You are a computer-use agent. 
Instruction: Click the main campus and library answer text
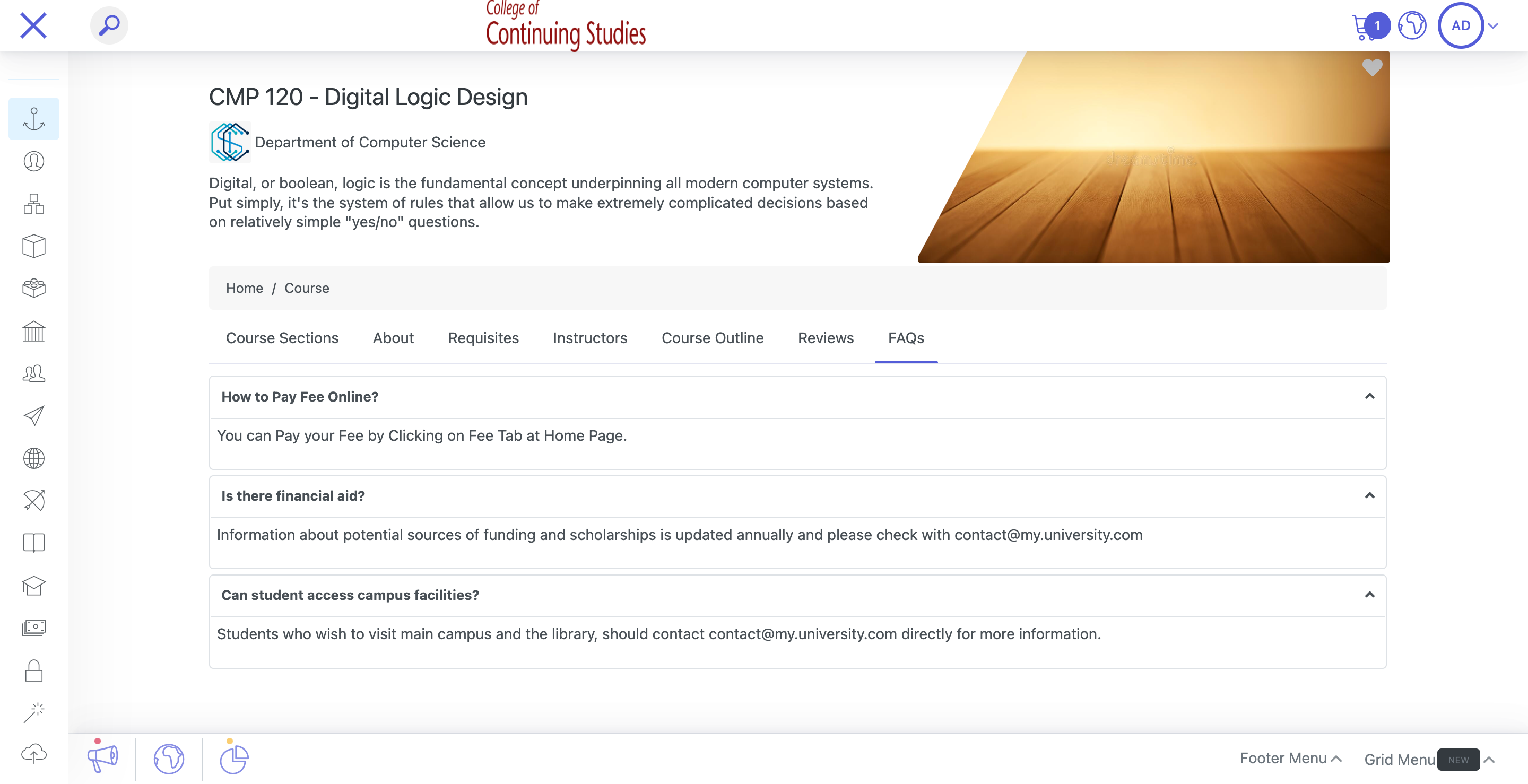(659, 633)
